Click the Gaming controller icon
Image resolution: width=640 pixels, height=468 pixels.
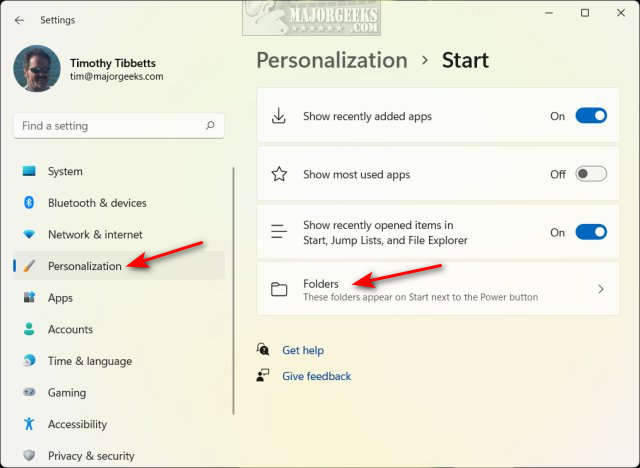tap(29, 393)
